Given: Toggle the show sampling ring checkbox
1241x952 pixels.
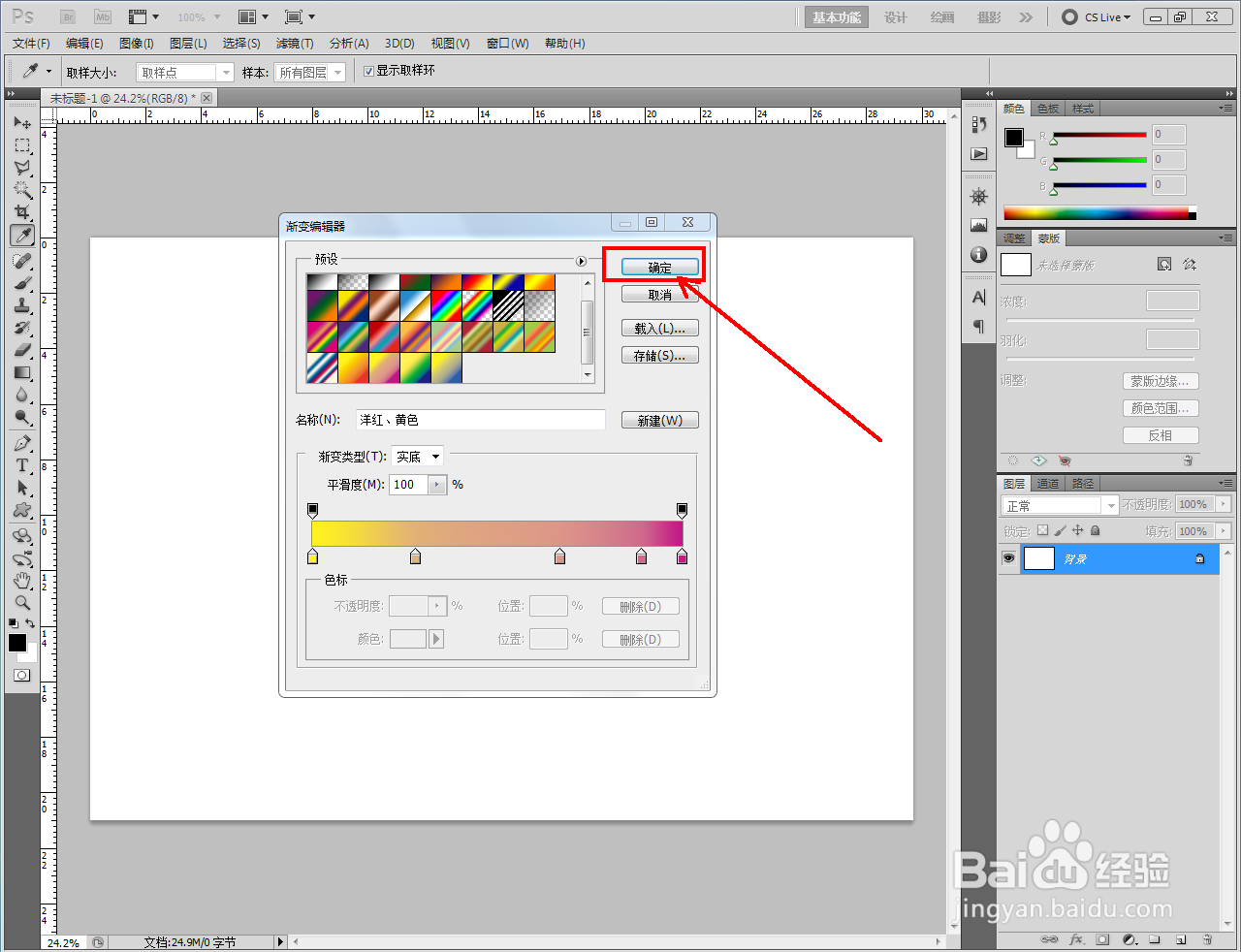Looking at the screenshot, I should (x=368, y=71).
